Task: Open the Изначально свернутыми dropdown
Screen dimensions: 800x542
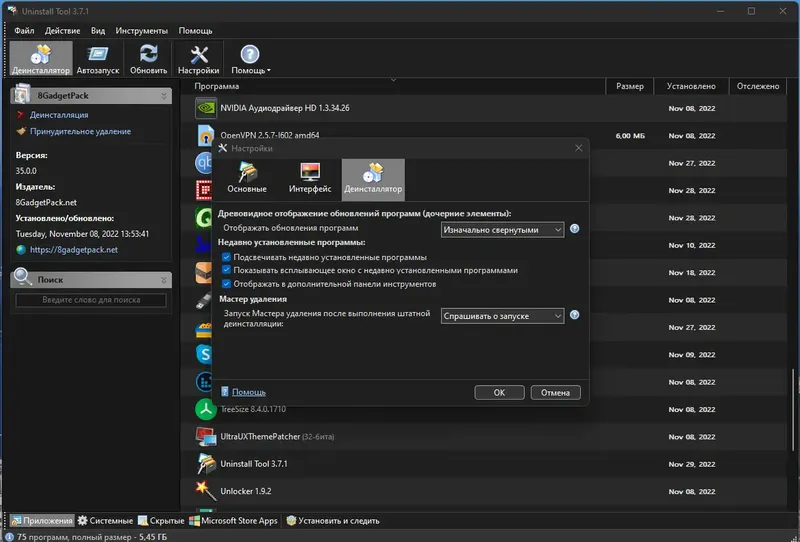Action: pyautogui.click(x=503, y=230)
